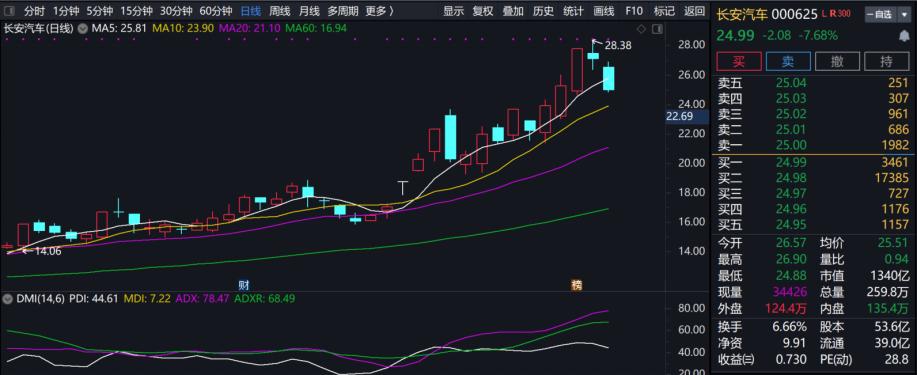Click the price alert bell icon
917x375 pixels.
(904, 36)
